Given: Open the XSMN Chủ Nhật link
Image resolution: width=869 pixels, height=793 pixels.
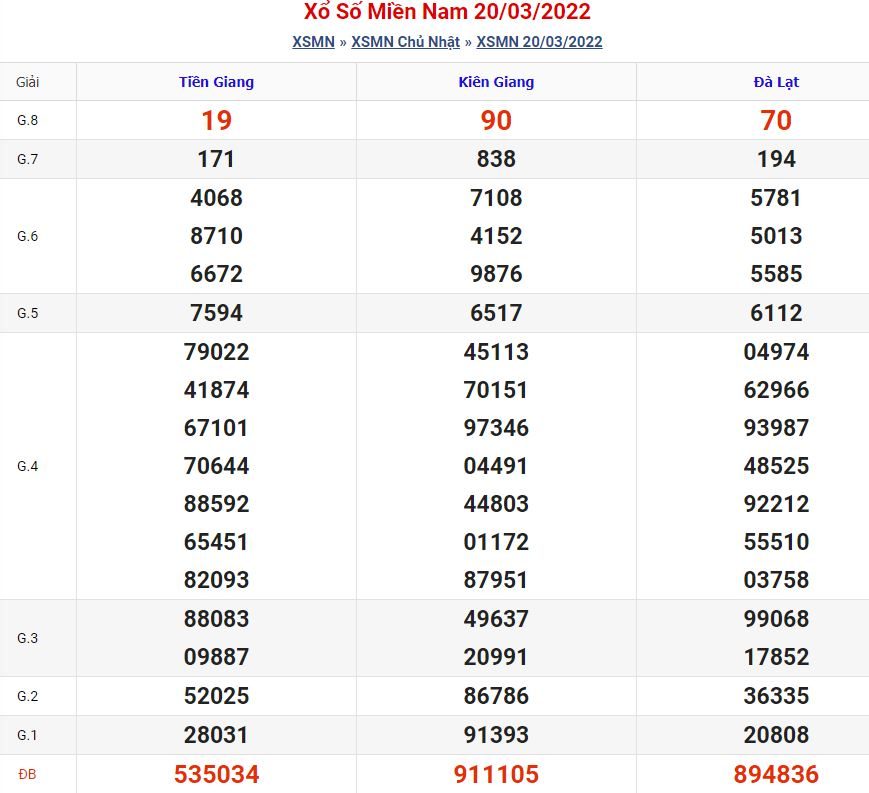Looking at the screenshot, I should coord(406,42).
